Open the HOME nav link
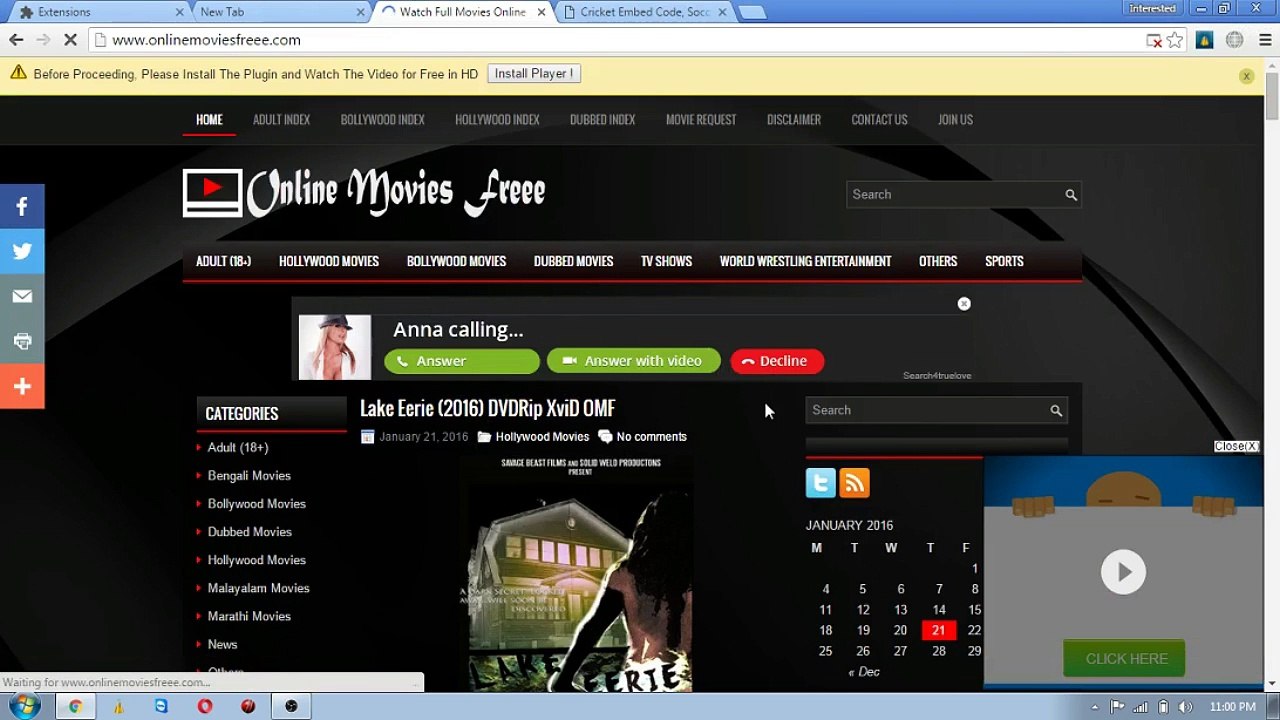Image resolution: width=1280 pixels, height=720 pixels. pos(209,119)
